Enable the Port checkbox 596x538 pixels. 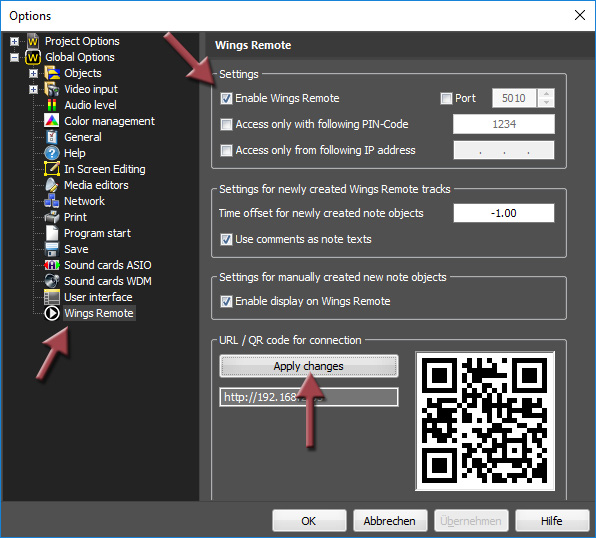click(446, 98)
